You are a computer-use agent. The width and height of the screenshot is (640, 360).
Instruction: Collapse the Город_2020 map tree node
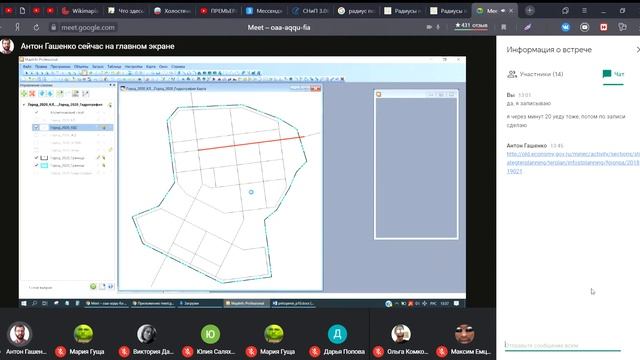(24, 105)
